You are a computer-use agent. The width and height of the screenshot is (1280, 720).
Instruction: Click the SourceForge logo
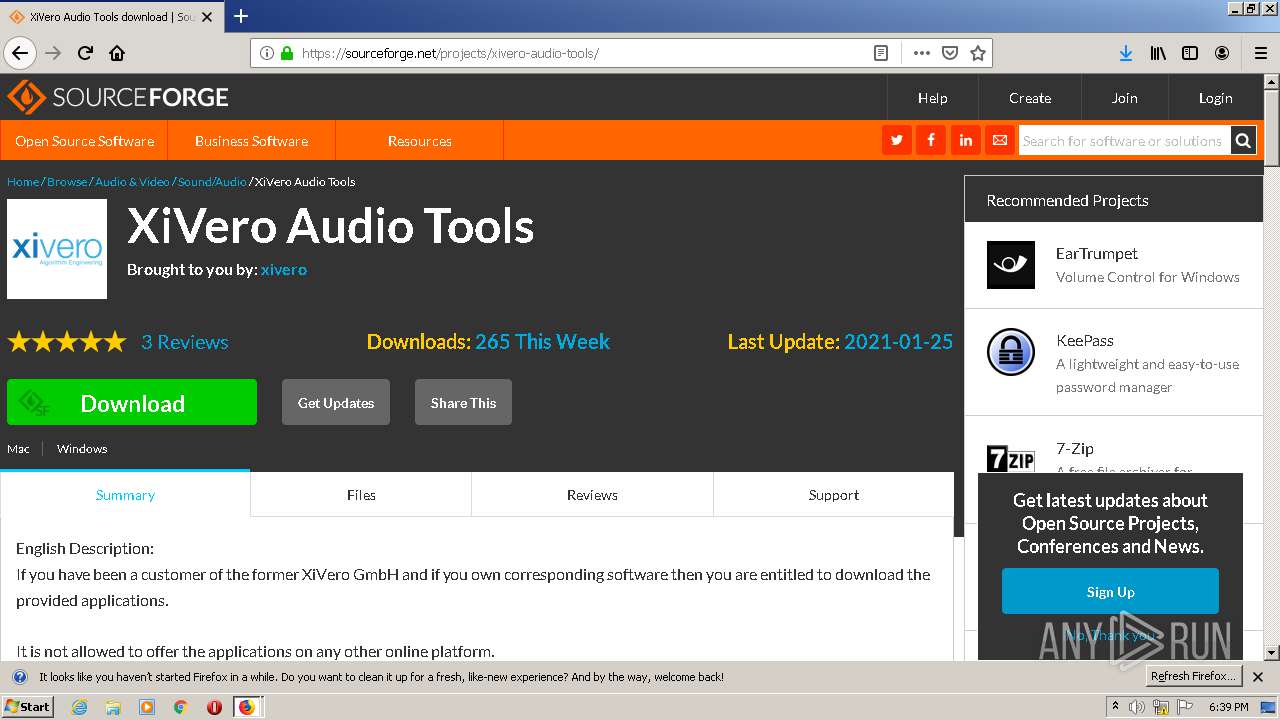click(118, 97)
